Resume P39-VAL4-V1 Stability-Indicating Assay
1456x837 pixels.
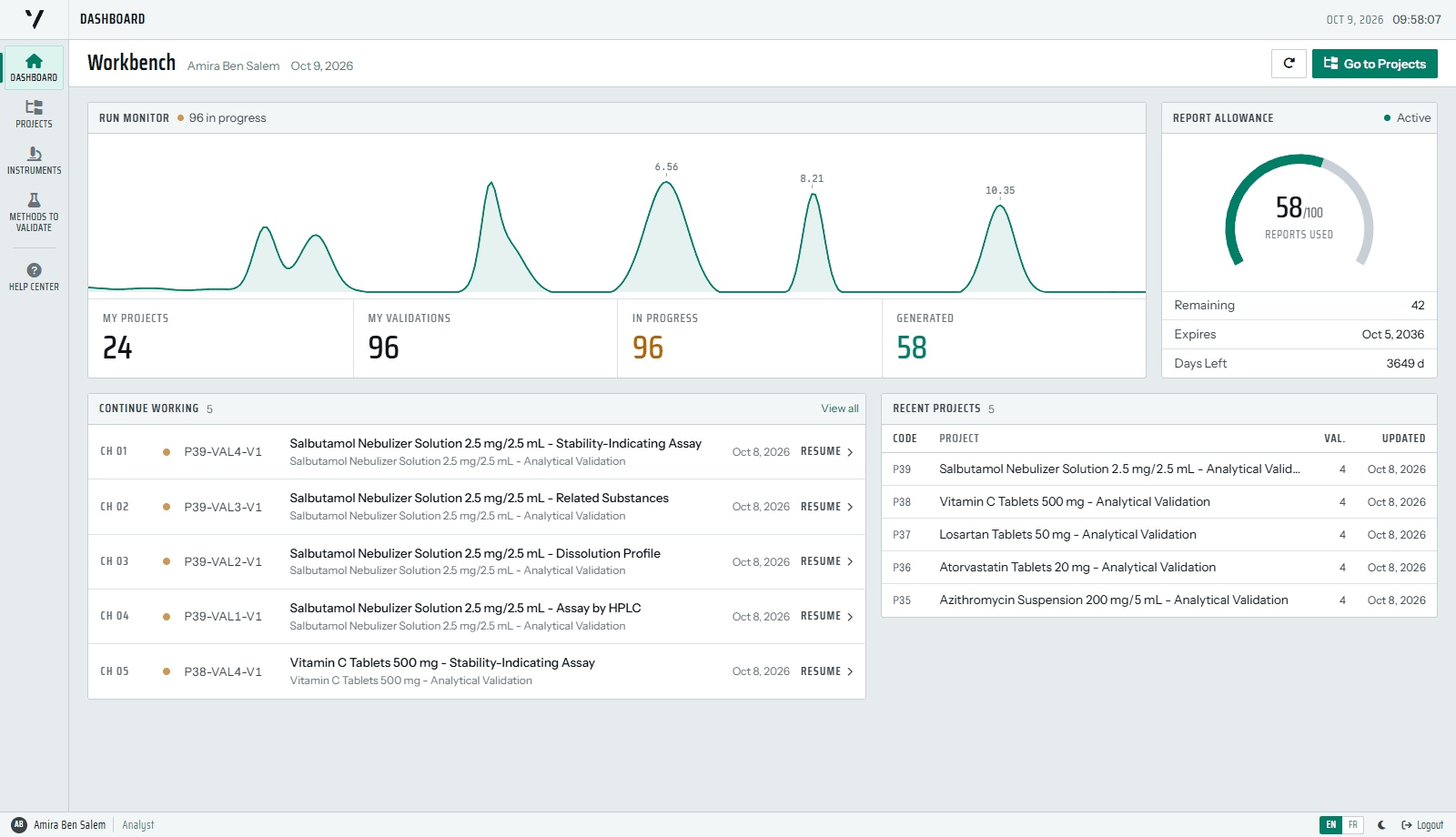(x=827, y=451)
